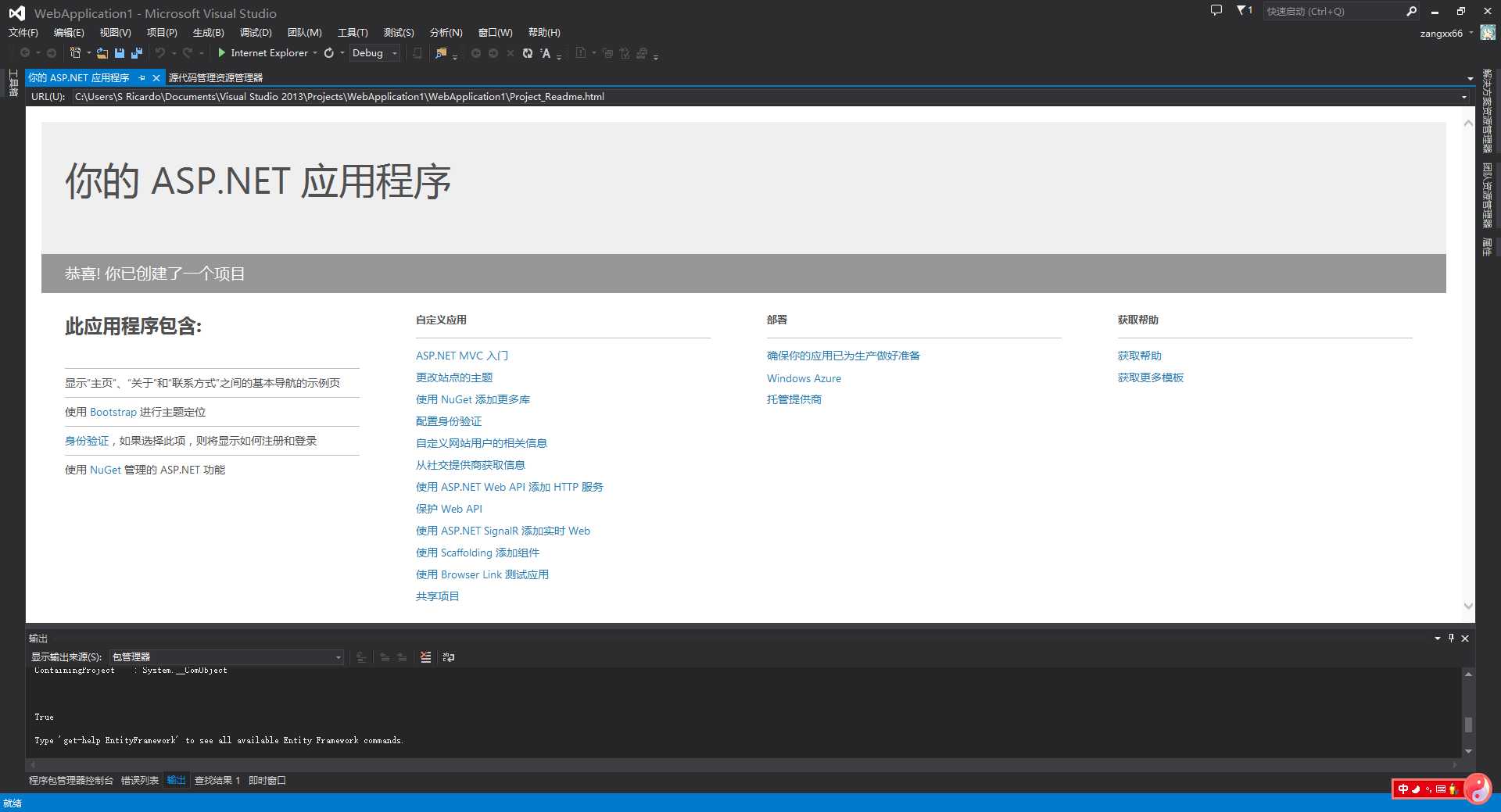This screenshot has height=812, width=1501.
Task: Click the Navigate Forward arrow in toolbar
Action: click(52, 53)
